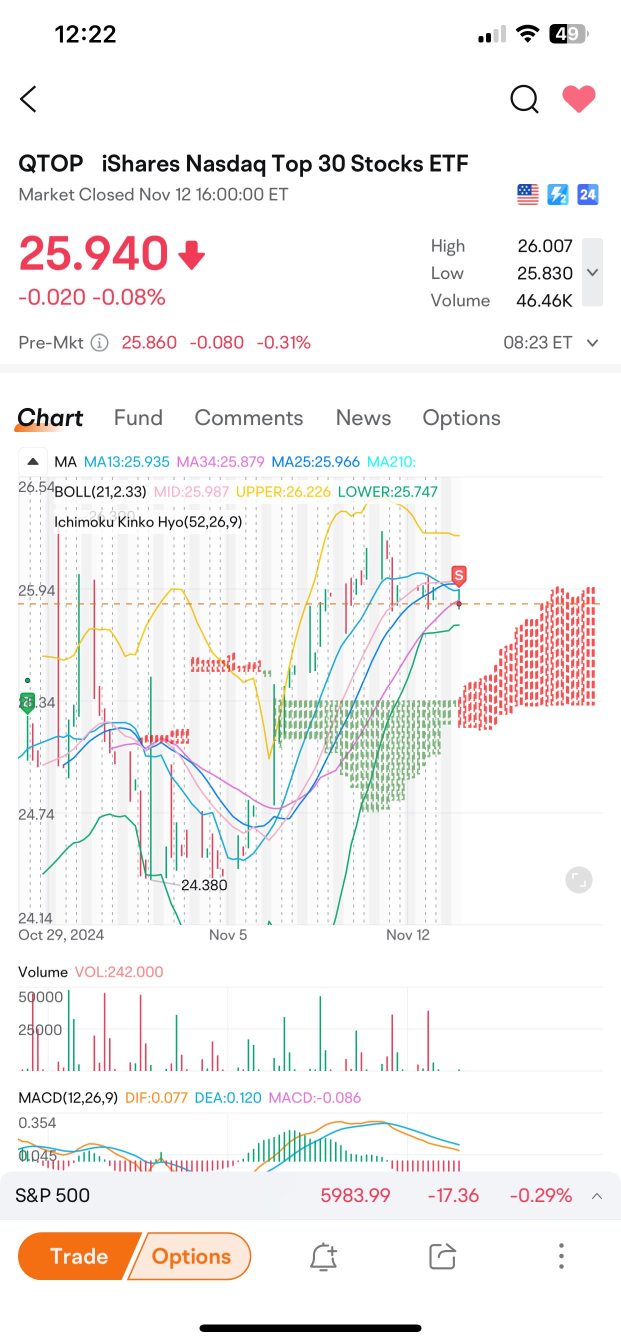Share QTOP using the share icon
Image resolution: width=621 pixels, height=1344 pixels.
(x=441, y=1256)
